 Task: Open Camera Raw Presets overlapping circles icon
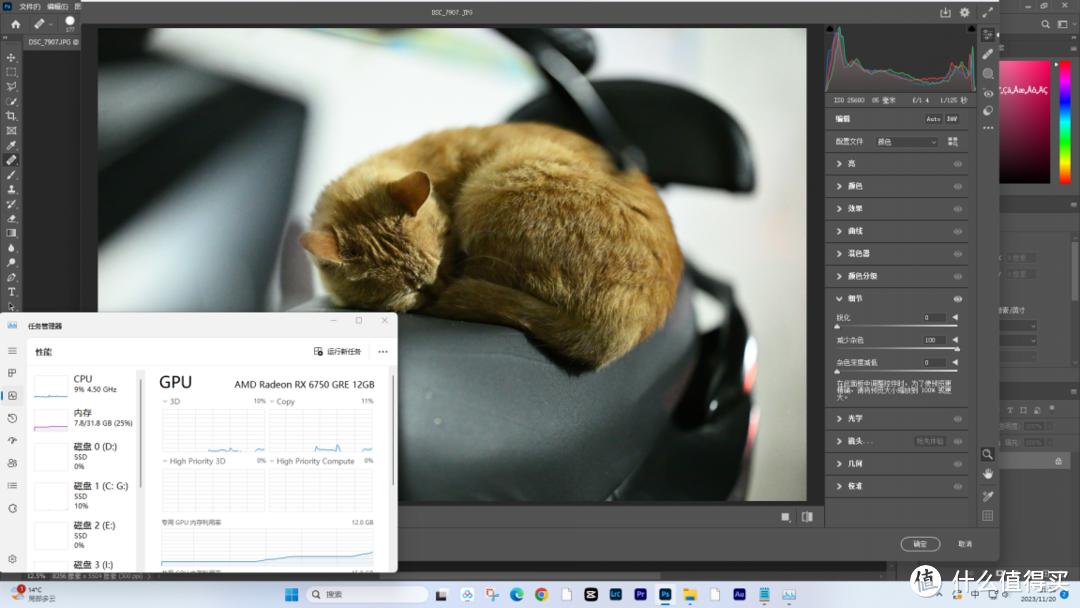988,110
